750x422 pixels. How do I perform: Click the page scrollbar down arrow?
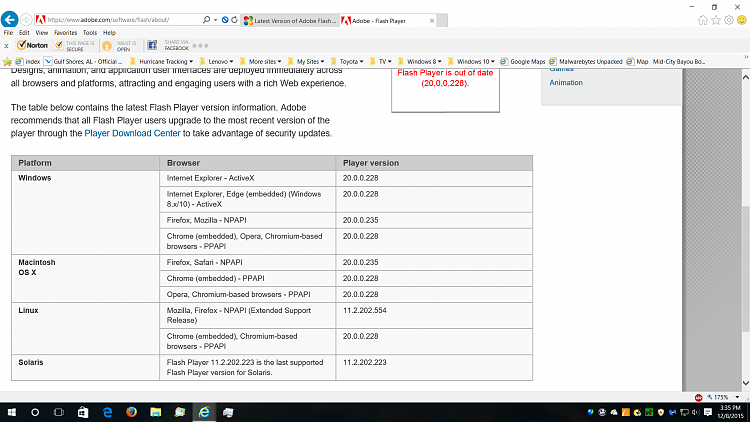[746, 383]
